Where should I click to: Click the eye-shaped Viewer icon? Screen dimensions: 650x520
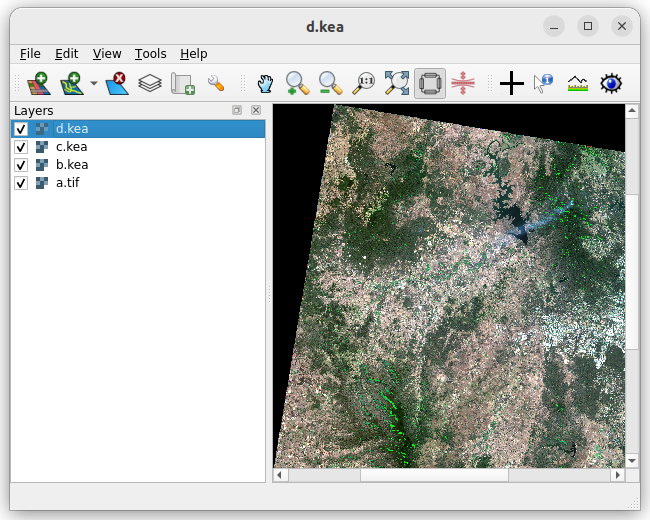click(611, 83)
